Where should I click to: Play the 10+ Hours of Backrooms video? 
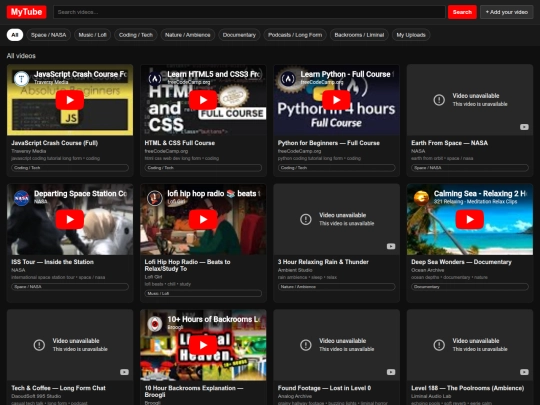point(203,345)
